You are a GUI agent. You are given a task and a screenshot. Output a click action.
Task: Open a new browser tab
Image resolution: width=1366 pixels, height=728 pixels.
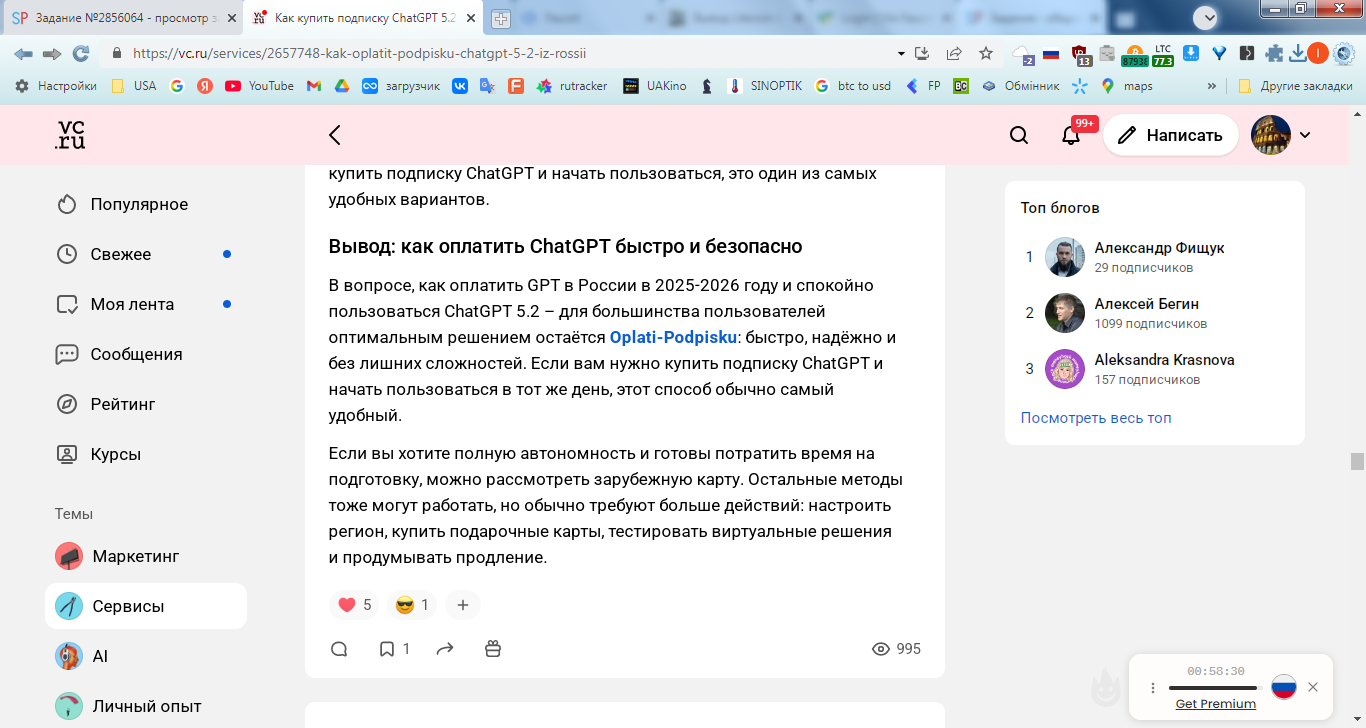[x=501, y=19]
